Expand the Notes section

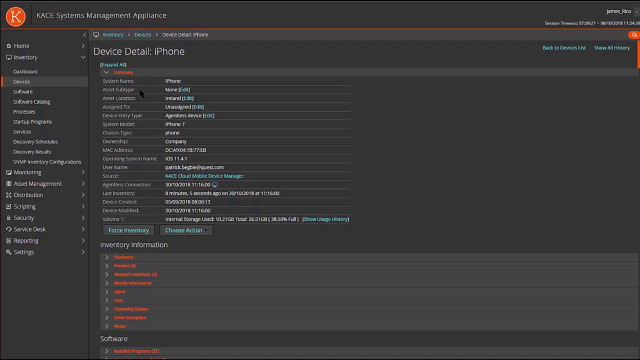click(107, 326)
